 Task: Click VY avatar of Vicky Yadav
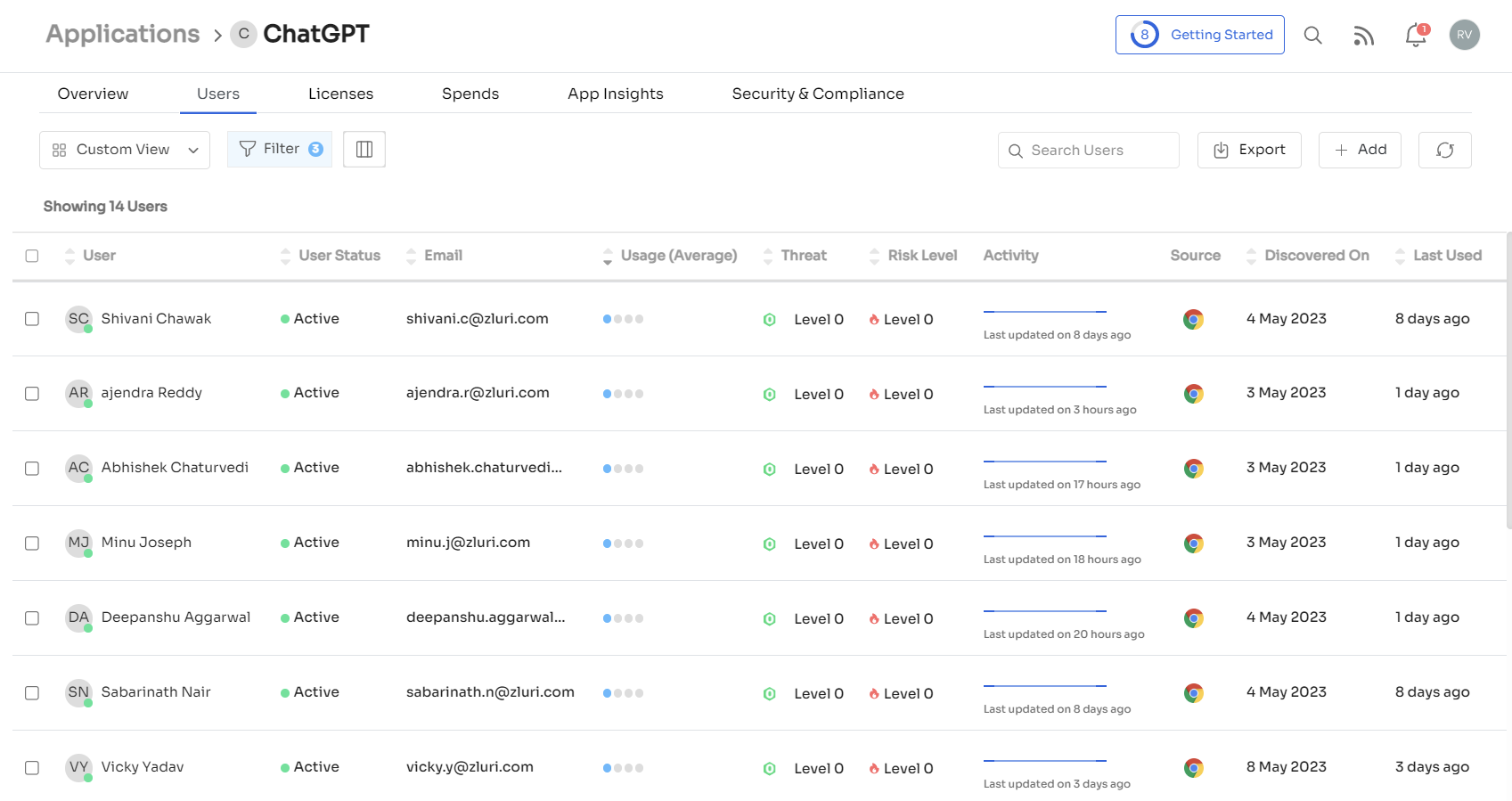pos(78,767)
